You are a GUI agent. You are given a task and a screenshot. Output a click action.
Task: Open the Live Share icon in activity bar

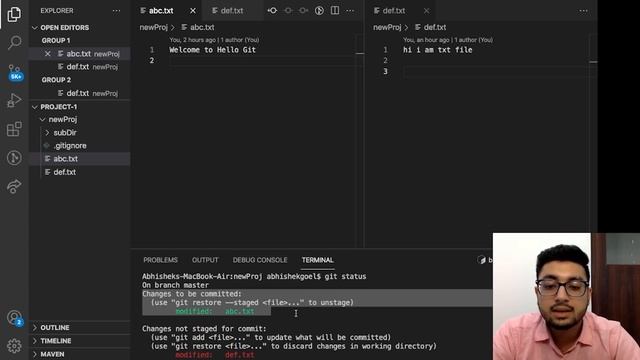[14, 186]
